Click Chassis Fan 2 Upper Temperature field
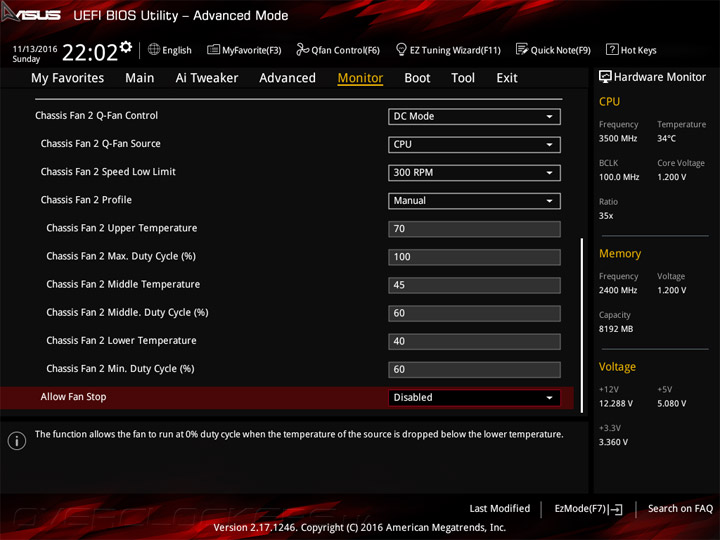This screenshot has height=540, width=720. (474, 229)
